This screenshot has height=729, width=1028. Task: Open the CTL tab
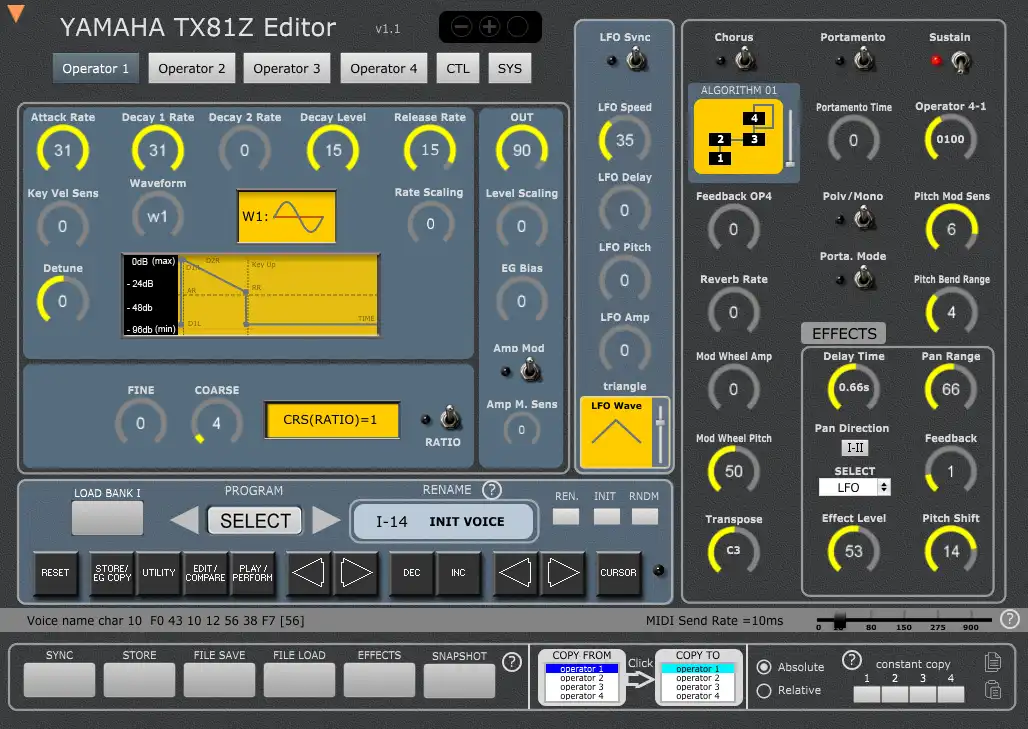pyautogui.click(x=458, y=68)
